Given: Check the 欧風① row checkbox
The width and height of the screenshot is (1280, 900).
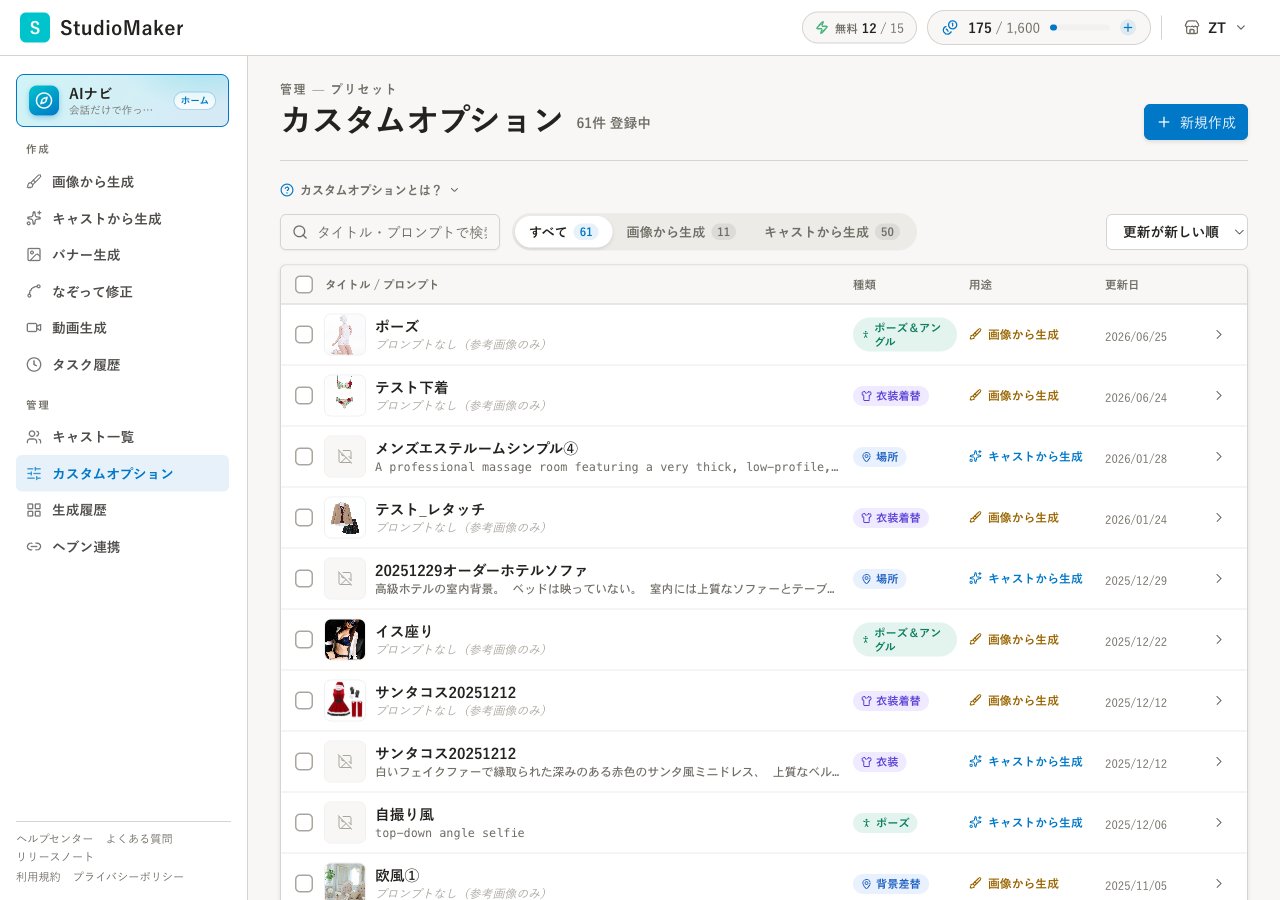Looking at the screenshot, I should click(x=304, y=884).
